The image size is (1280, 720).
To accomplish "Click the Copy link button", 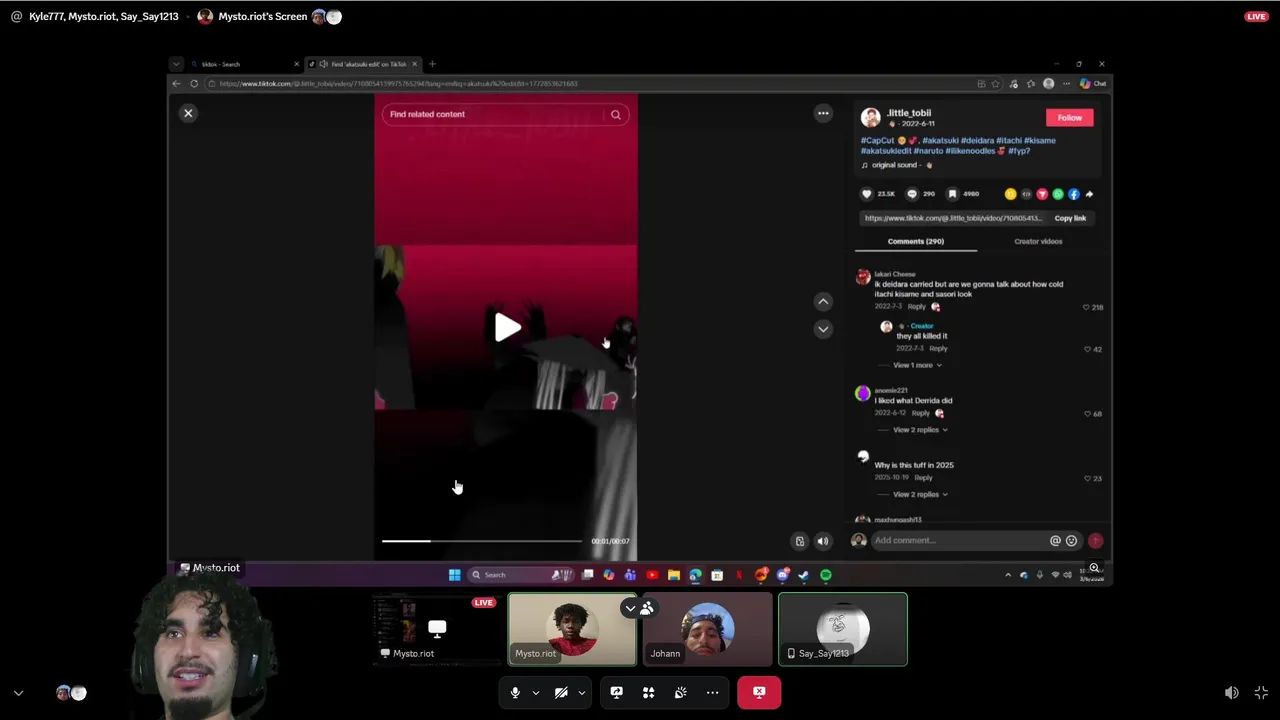I will pyautogui.click(x=1070, y=218).
